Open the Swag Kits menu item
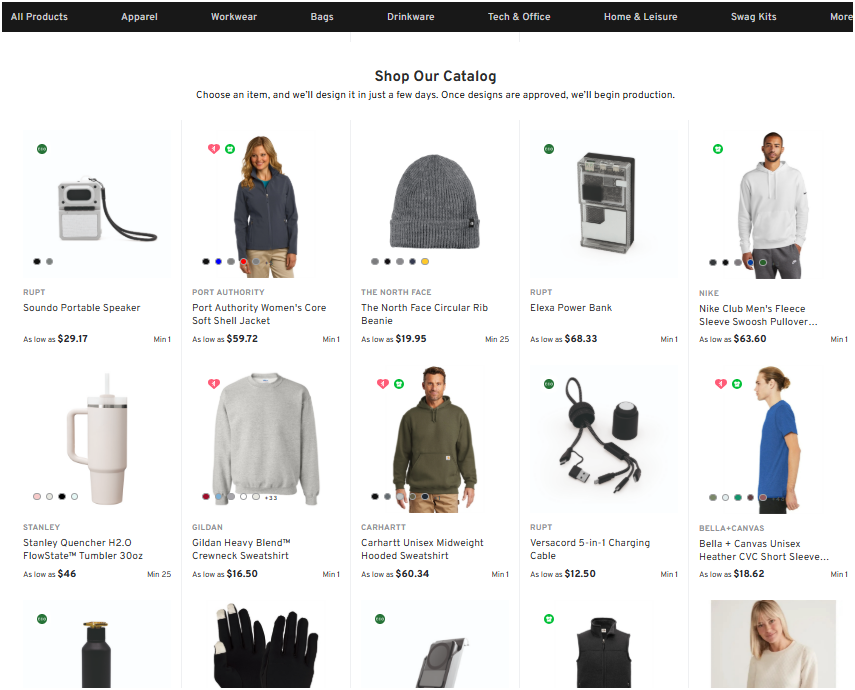 coord(753,17)
